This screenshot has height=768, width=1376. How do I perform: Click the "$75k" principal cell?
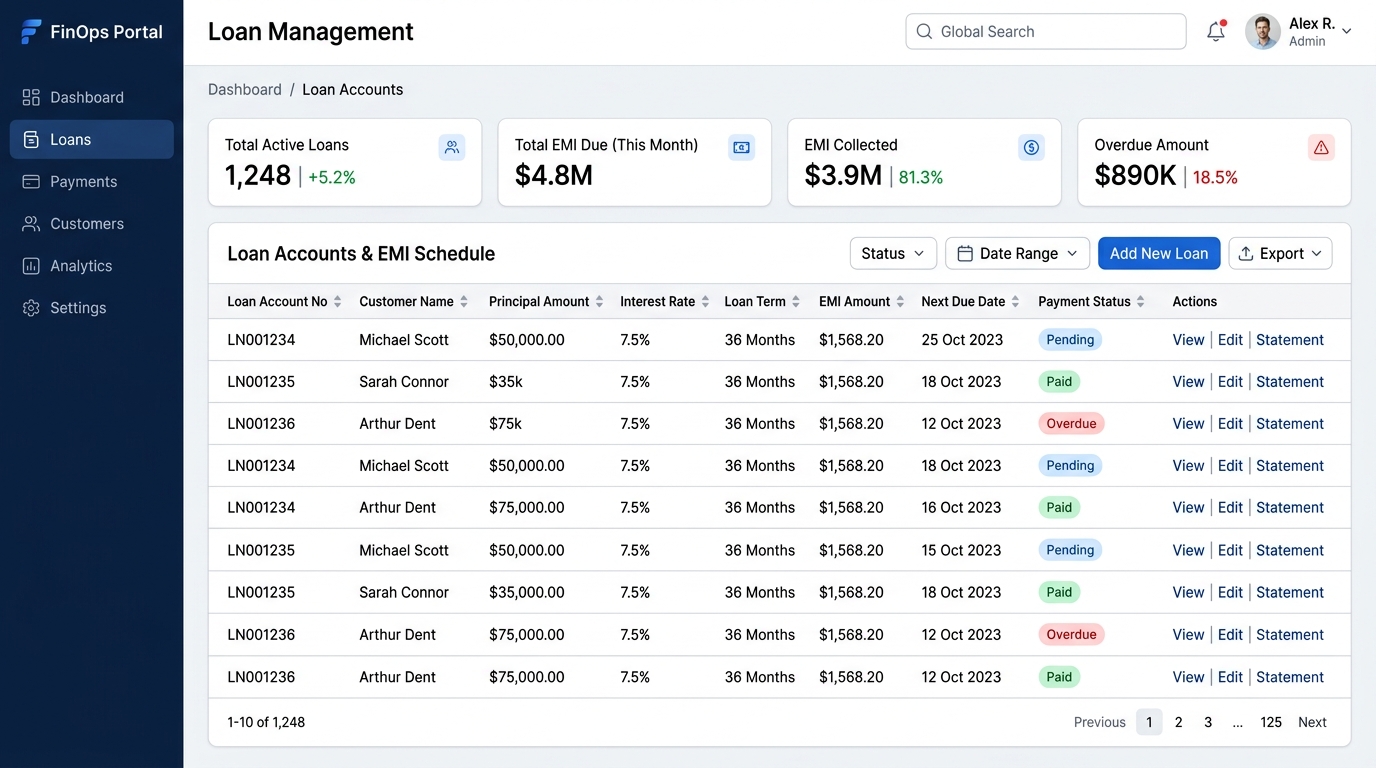(506, 424)
